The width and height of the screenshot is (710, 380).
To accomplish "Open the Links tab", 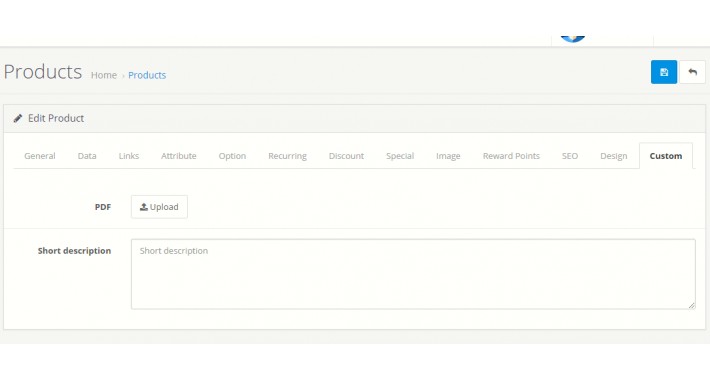I will 129,156.
